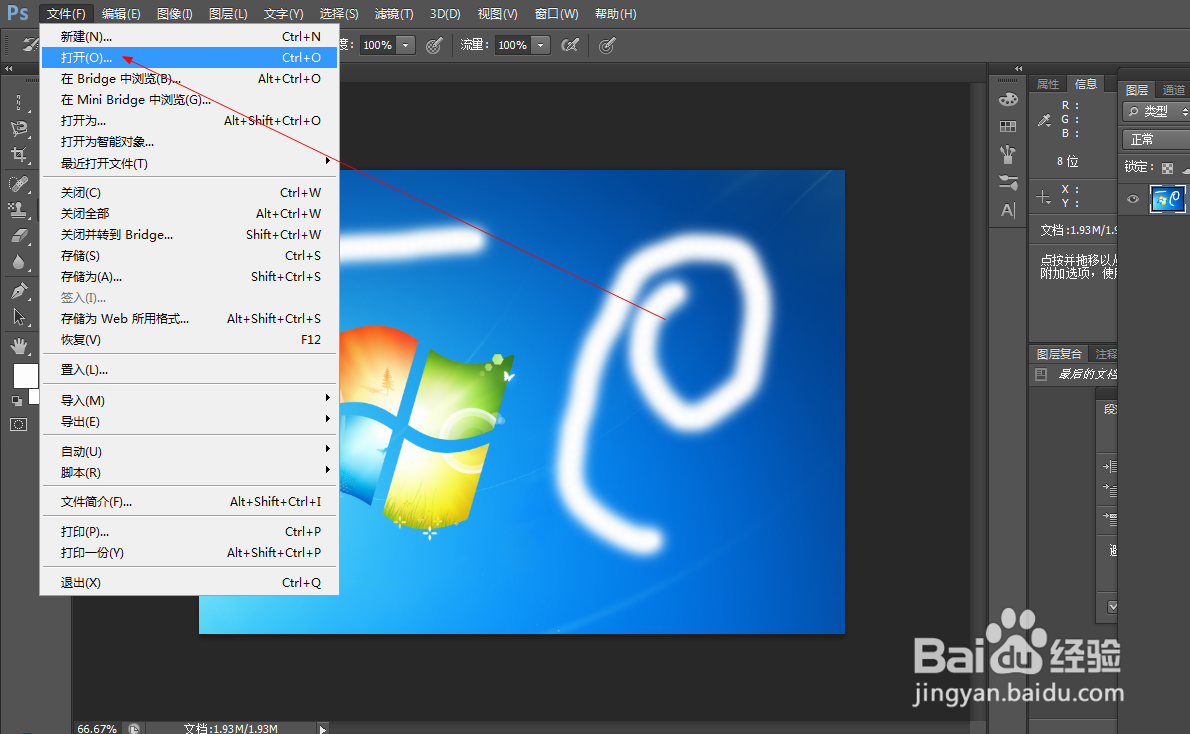This screenshot has width=1190, height=734.
Task: Switch to the 信息 tab
Action: [x=1086, y=83]
